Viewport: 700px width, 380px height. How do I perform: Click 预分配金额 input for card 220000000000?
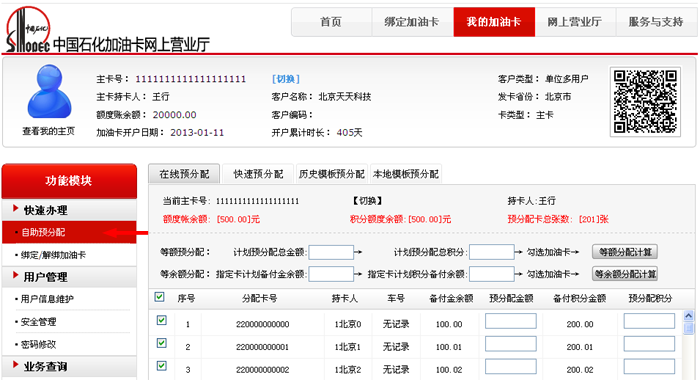(x=511, y=321)
